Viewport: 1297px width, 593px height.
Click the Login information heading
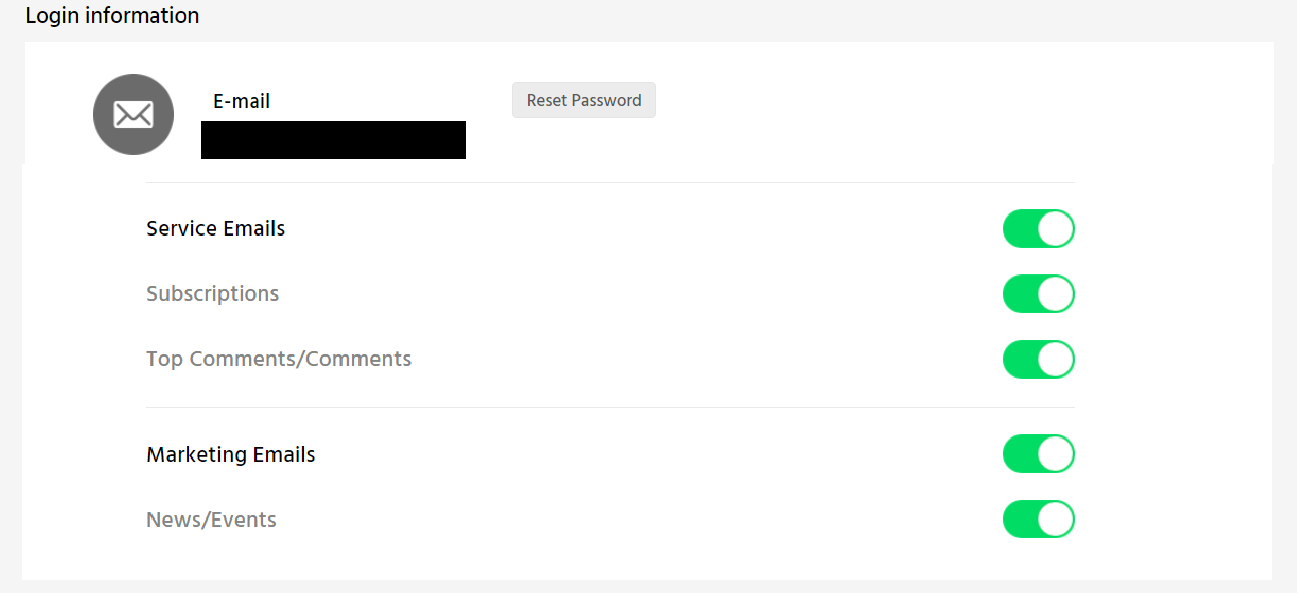112,16
